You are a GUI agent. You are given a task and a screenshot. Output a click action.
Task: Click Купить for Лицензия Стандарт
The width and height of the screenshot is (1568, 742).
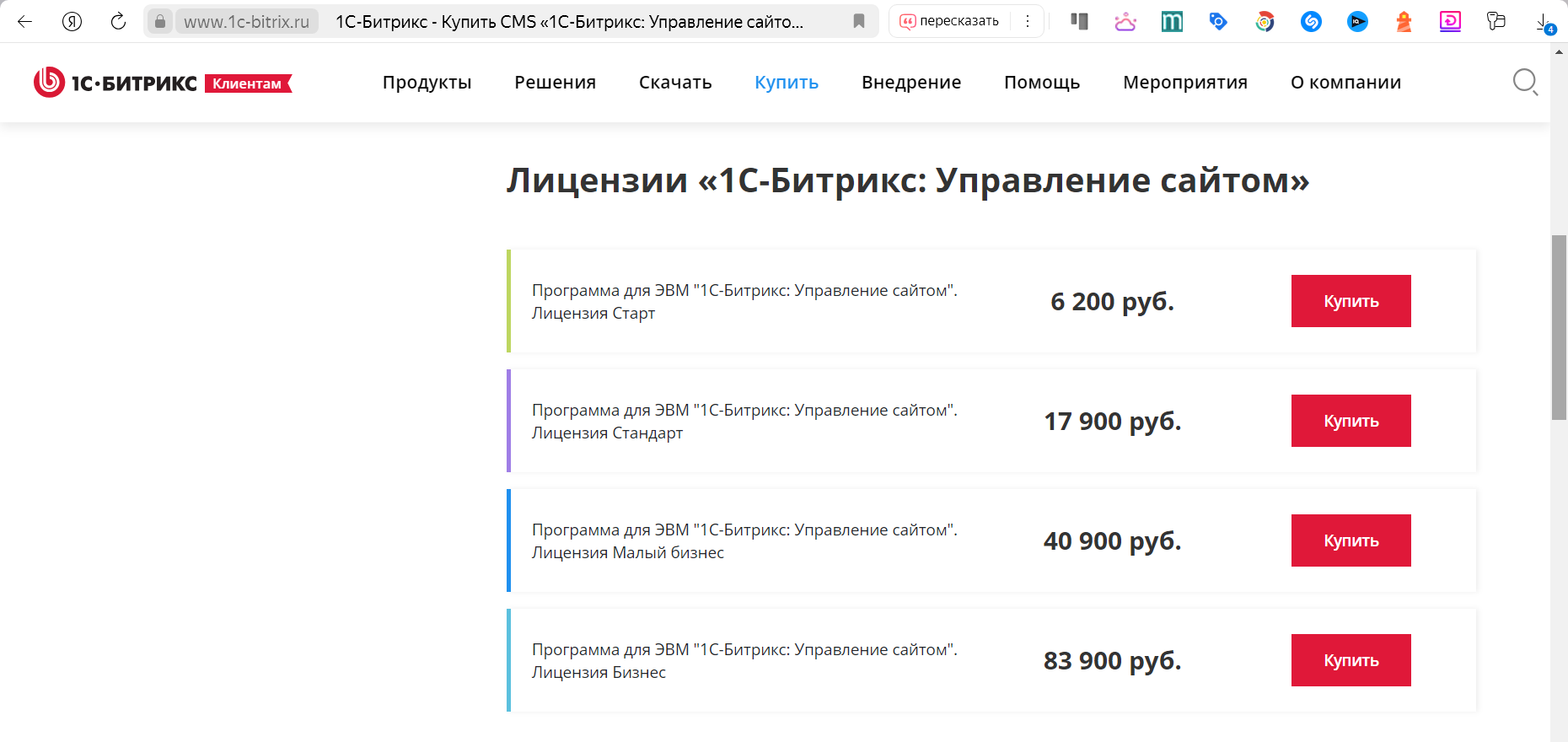[1351, 421]
